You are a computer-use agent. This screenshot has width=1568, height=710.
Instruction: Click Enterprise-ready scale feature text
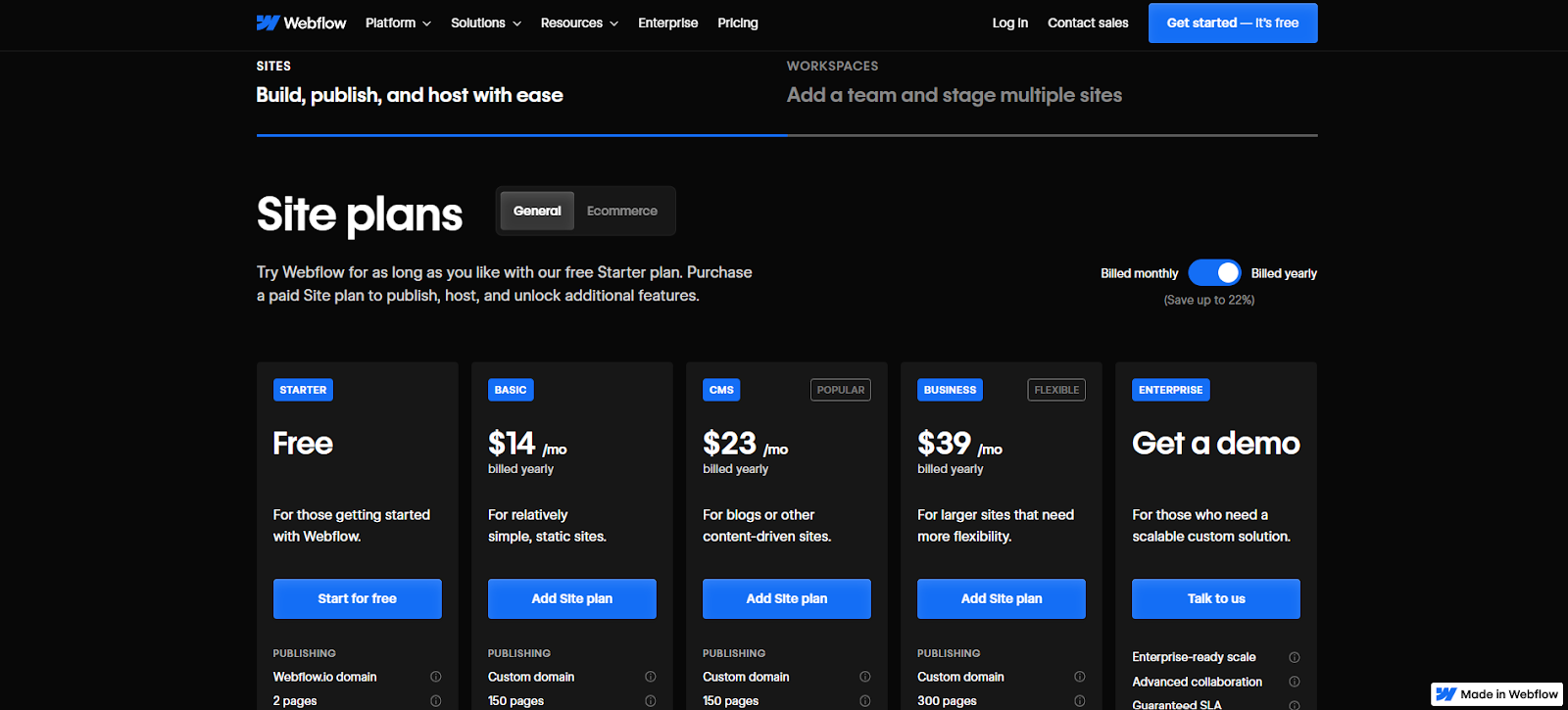1194,657
